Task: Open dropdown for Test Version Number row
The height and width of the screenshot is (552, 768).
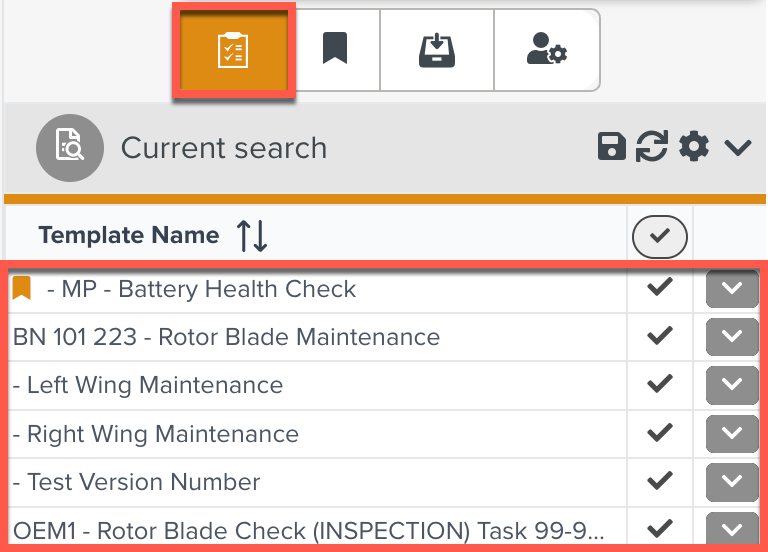Action: [732, 482]
